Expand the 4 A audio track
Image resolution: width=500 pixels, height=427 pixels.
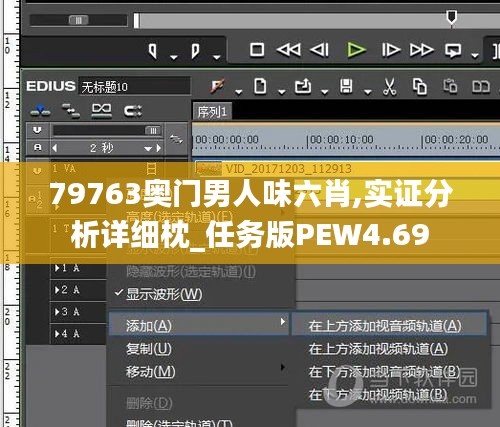tap(57, 334)
